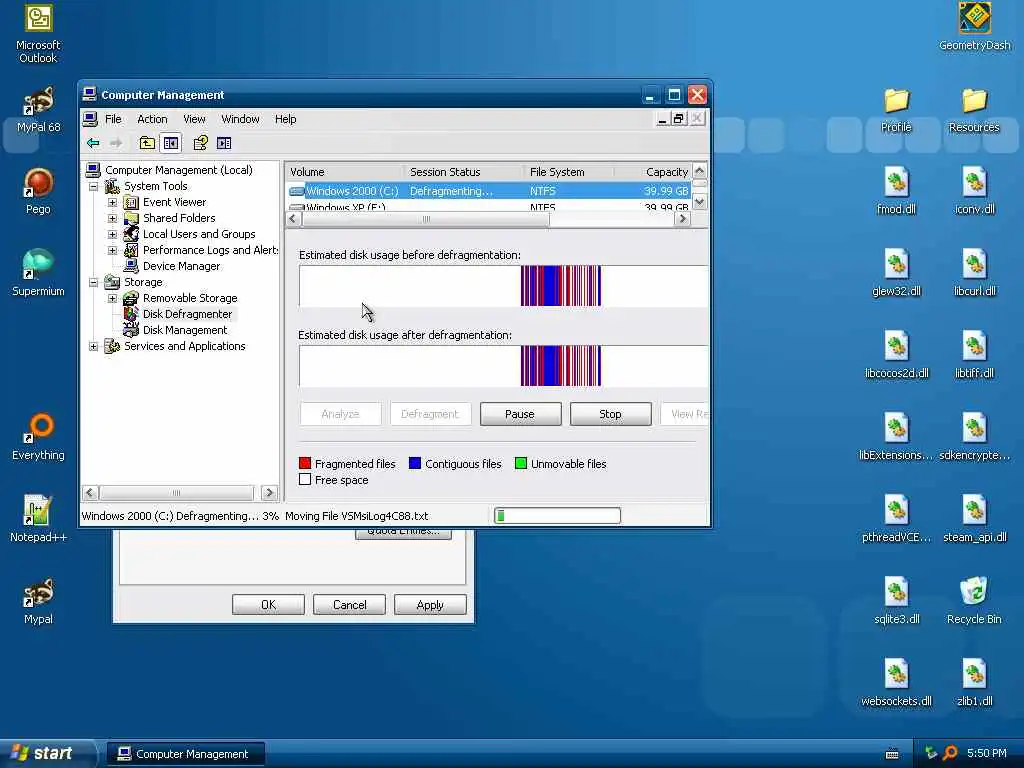Expand Local Users and Groups node
Screen dimensions: 1024x768
112,234
